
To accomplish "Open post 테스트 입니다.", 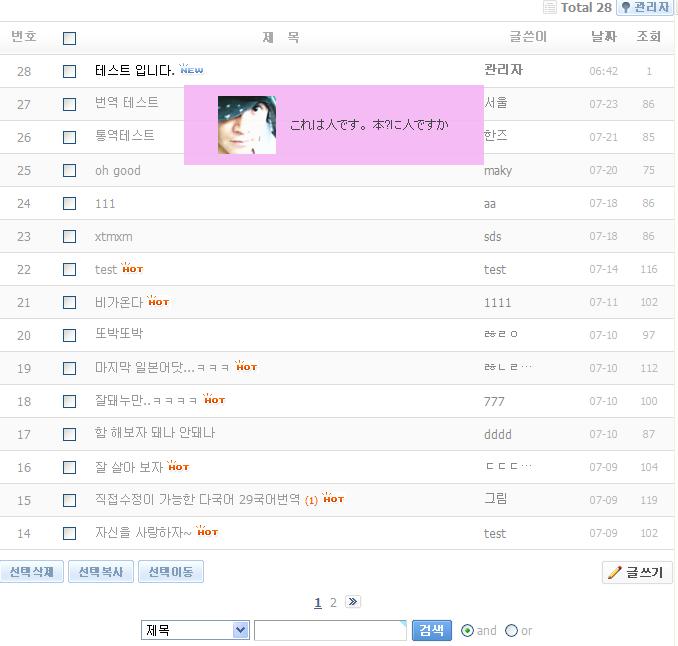I will [135, 70].
